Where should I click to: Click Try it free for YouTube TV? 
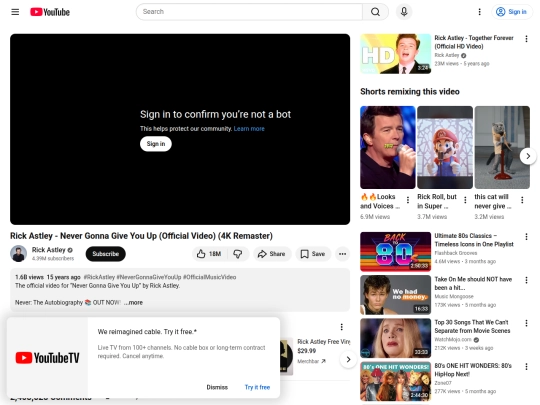[x=257, y=387]
